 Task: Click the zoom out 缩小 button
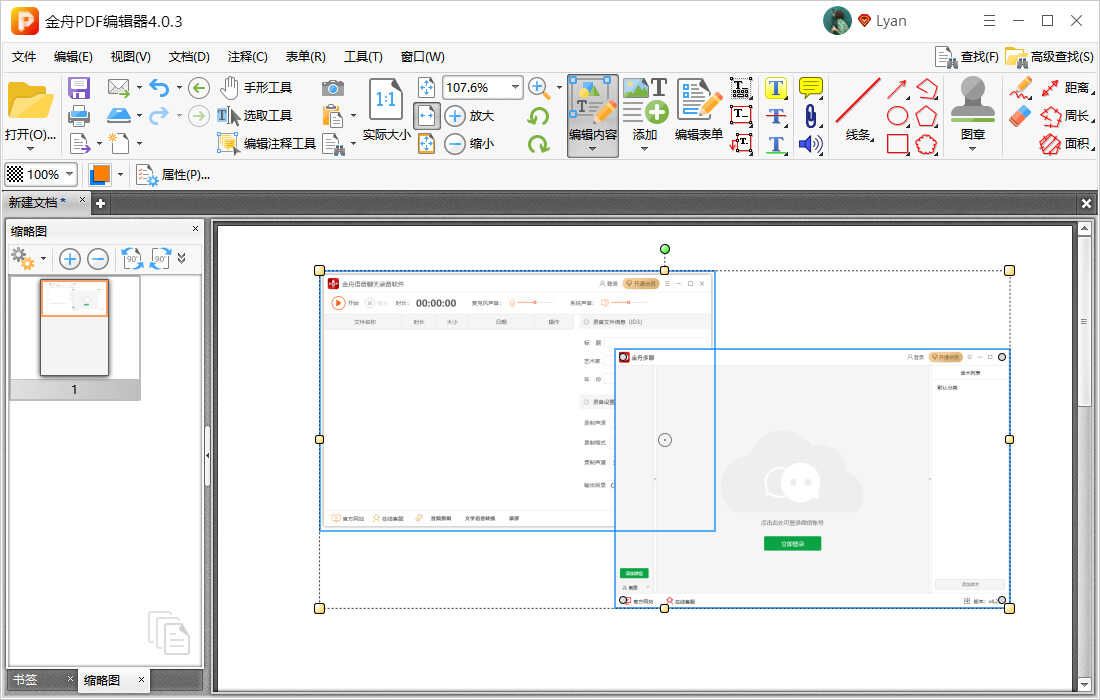point(470,144)
